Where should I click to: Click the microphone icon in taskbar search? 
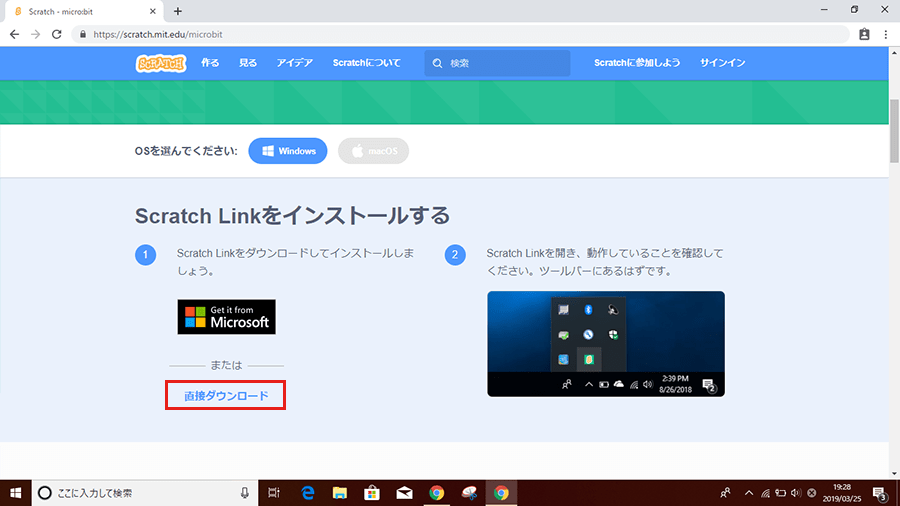pyautogui.click(x=245, y=493)
